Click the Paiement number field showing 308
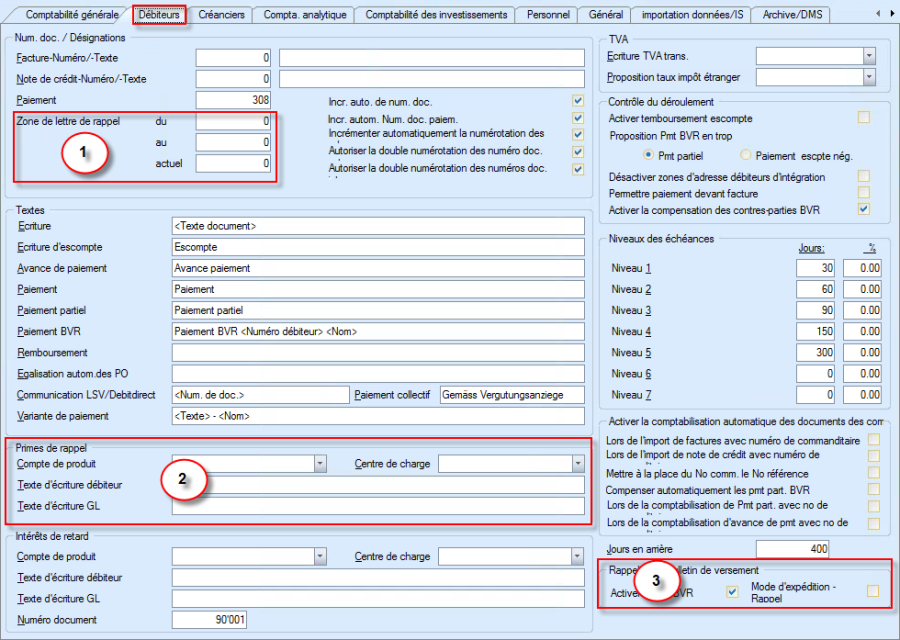The image size is (900, 640). pos(234,100)
